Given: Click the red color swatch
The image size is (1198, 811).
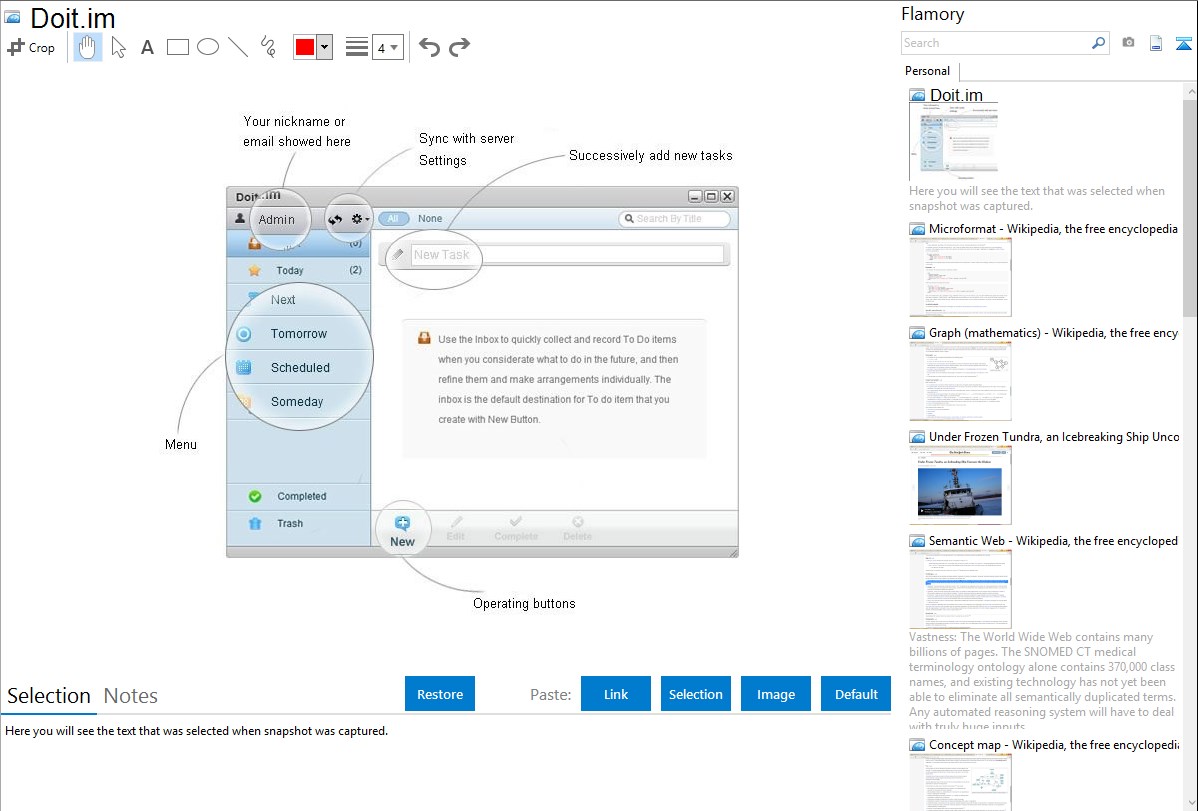Looking at the screenshot, I should (305, 47).
